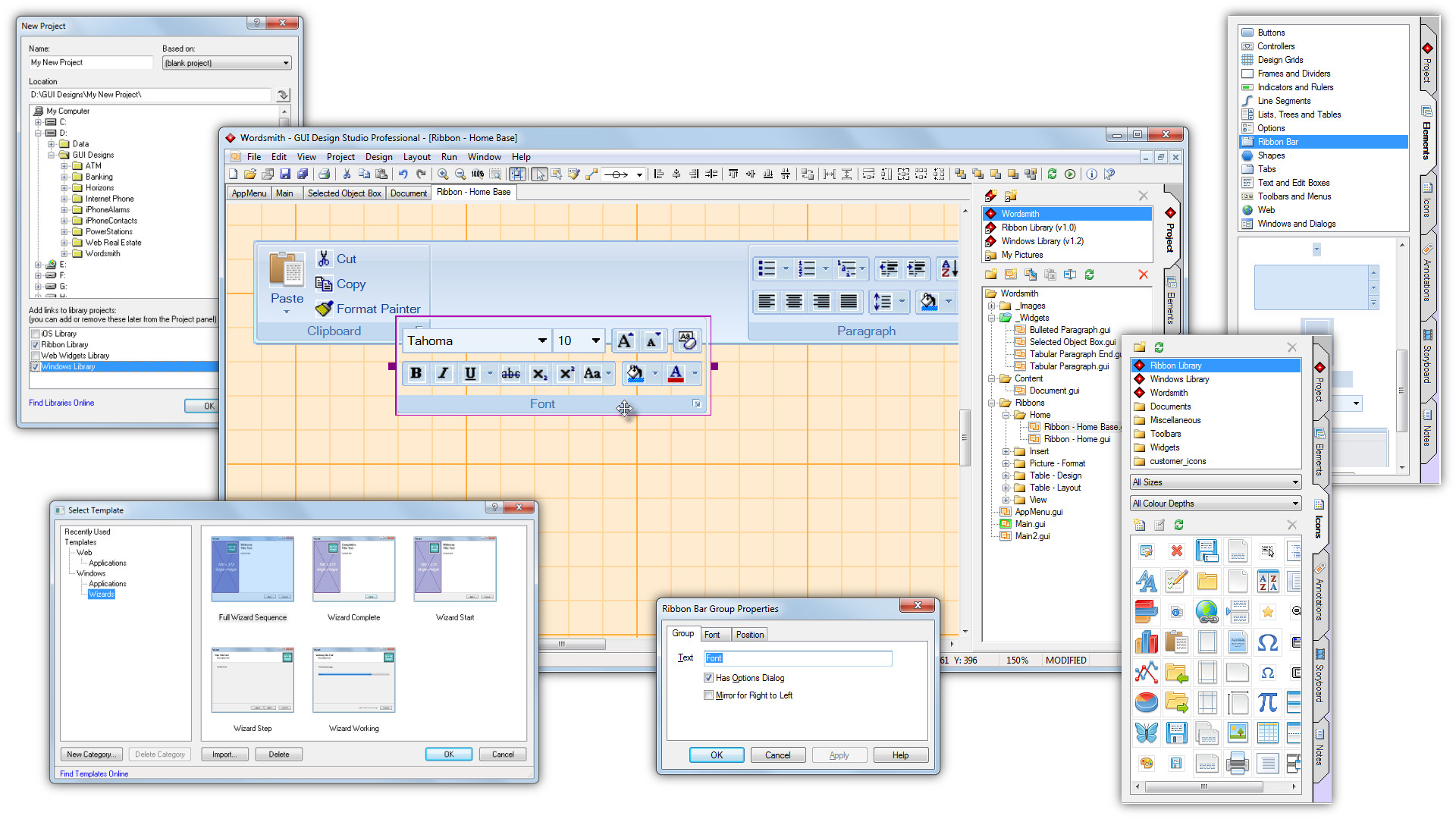Screen dimensions: 1456x819
Task: Expand the Insert folder in project tree
Action: point(1006,452)
